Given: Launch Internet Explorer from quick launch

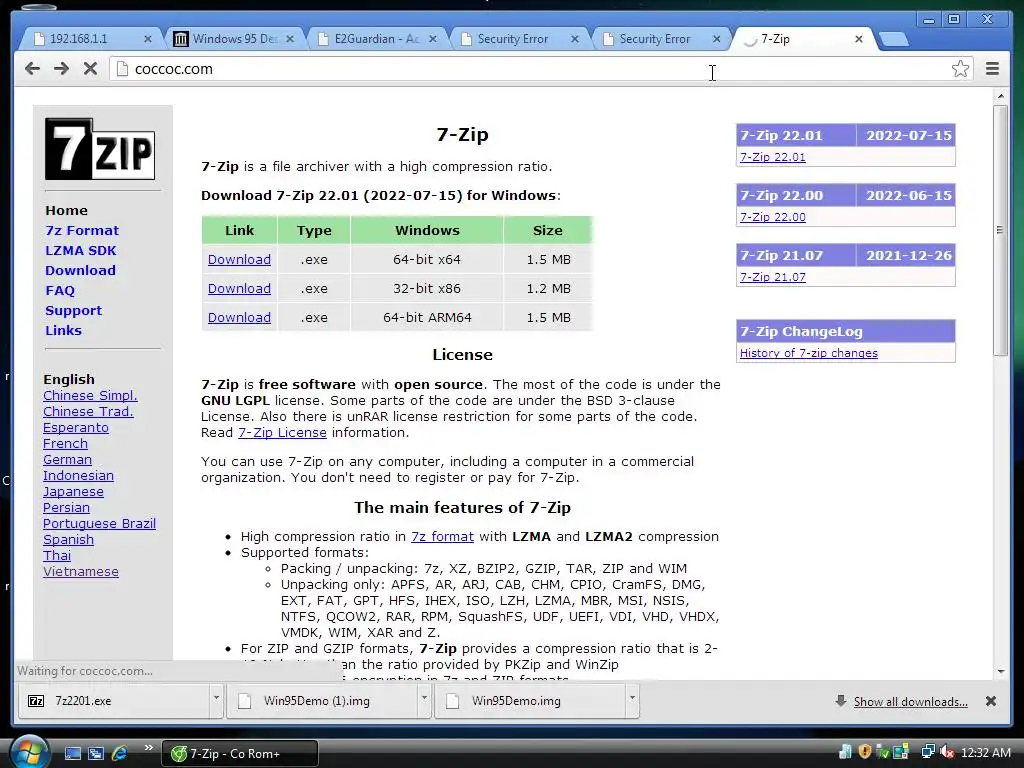Looking at the screenshot, I should pos(120,753).
